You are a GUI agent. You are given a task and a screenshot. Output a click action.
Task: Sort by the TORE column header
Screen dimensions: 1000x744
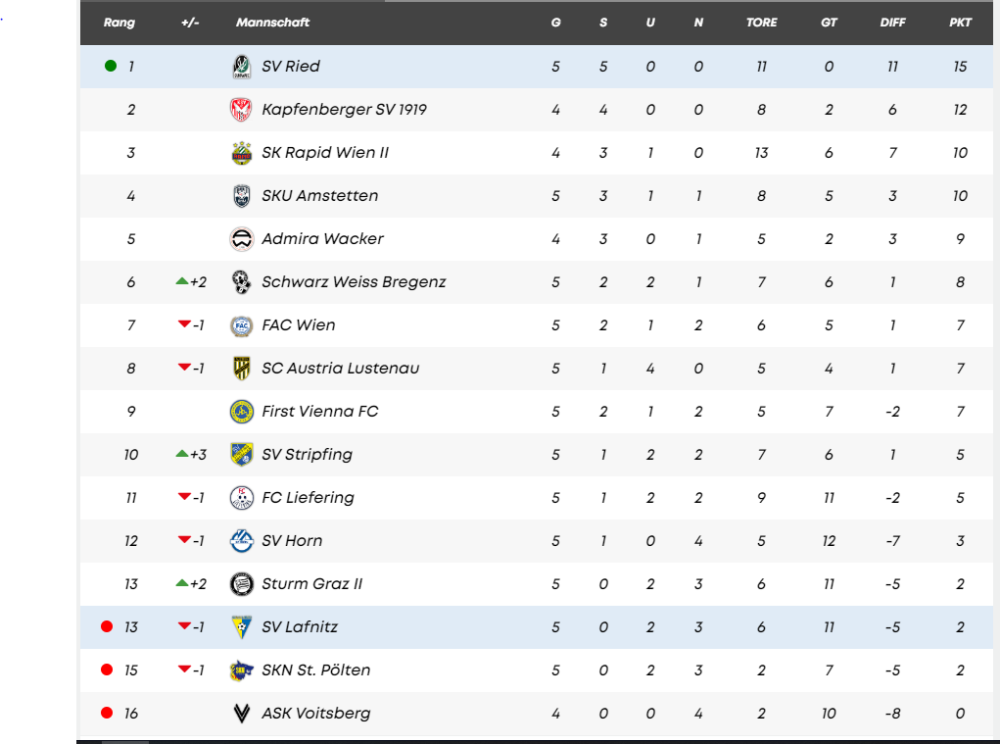(761, 22)
